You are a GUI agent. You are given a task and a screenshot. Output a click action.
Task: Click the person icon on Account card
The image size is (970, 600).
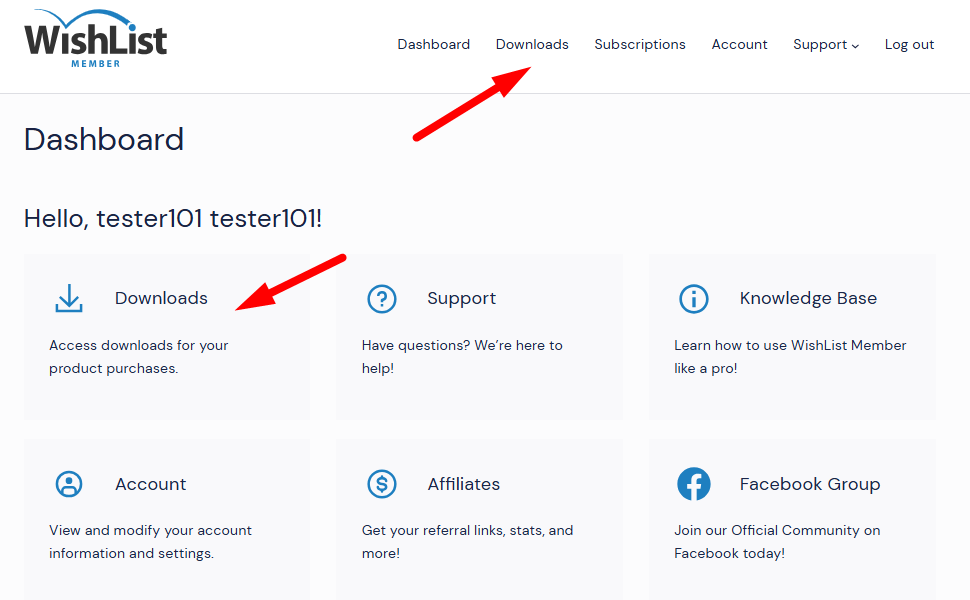[69, 484]
